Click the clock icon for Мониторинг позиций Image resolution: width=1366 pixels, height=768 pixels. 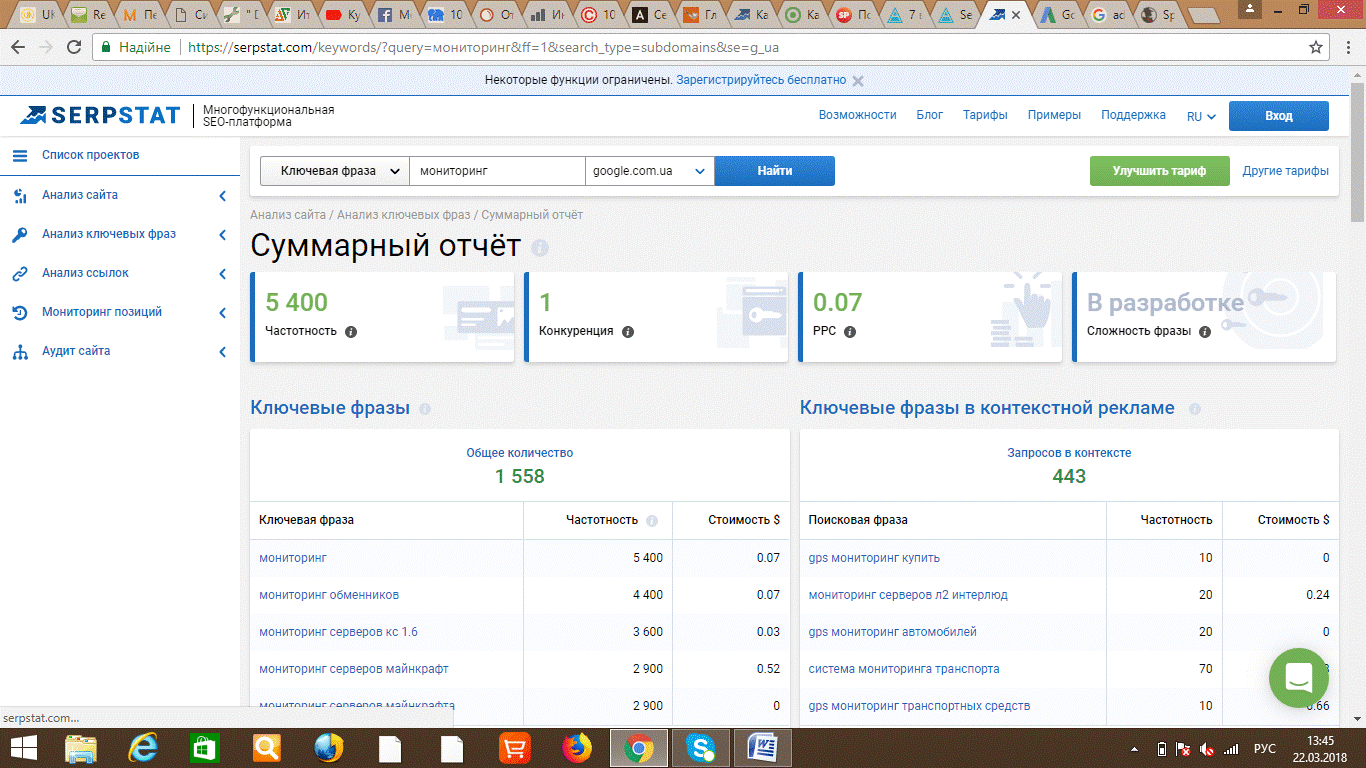(19, 313)
